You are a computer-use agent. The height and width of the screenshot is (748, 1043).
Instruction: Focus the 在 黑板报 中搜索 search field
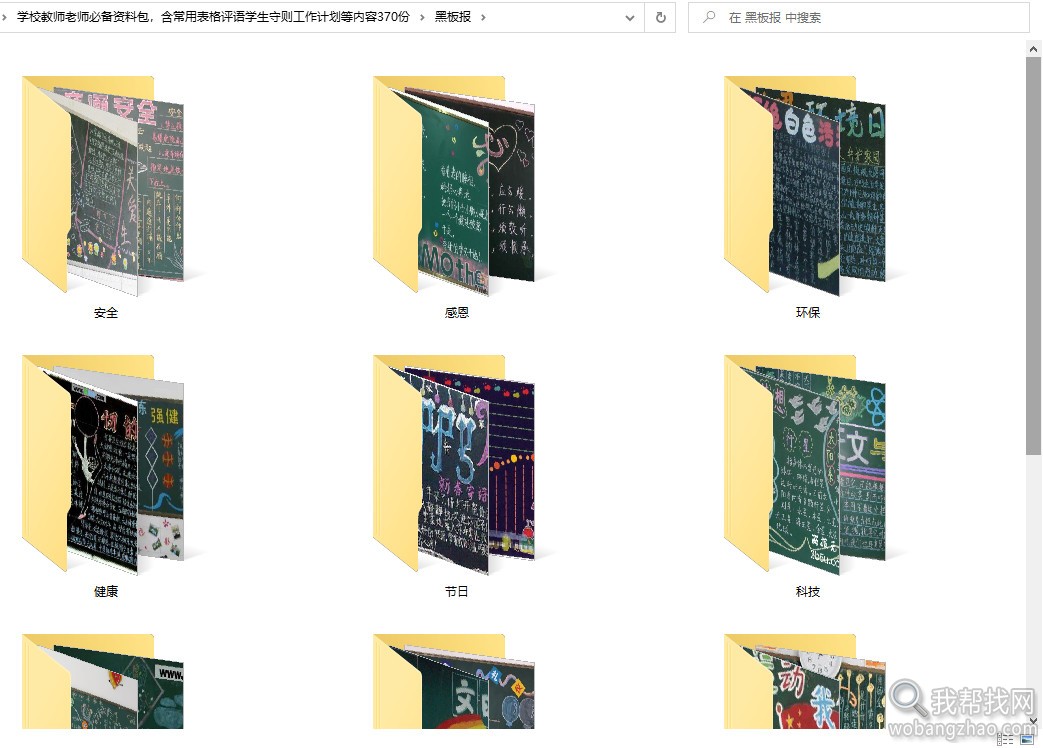pyautogui.click(x=859, y=17)
